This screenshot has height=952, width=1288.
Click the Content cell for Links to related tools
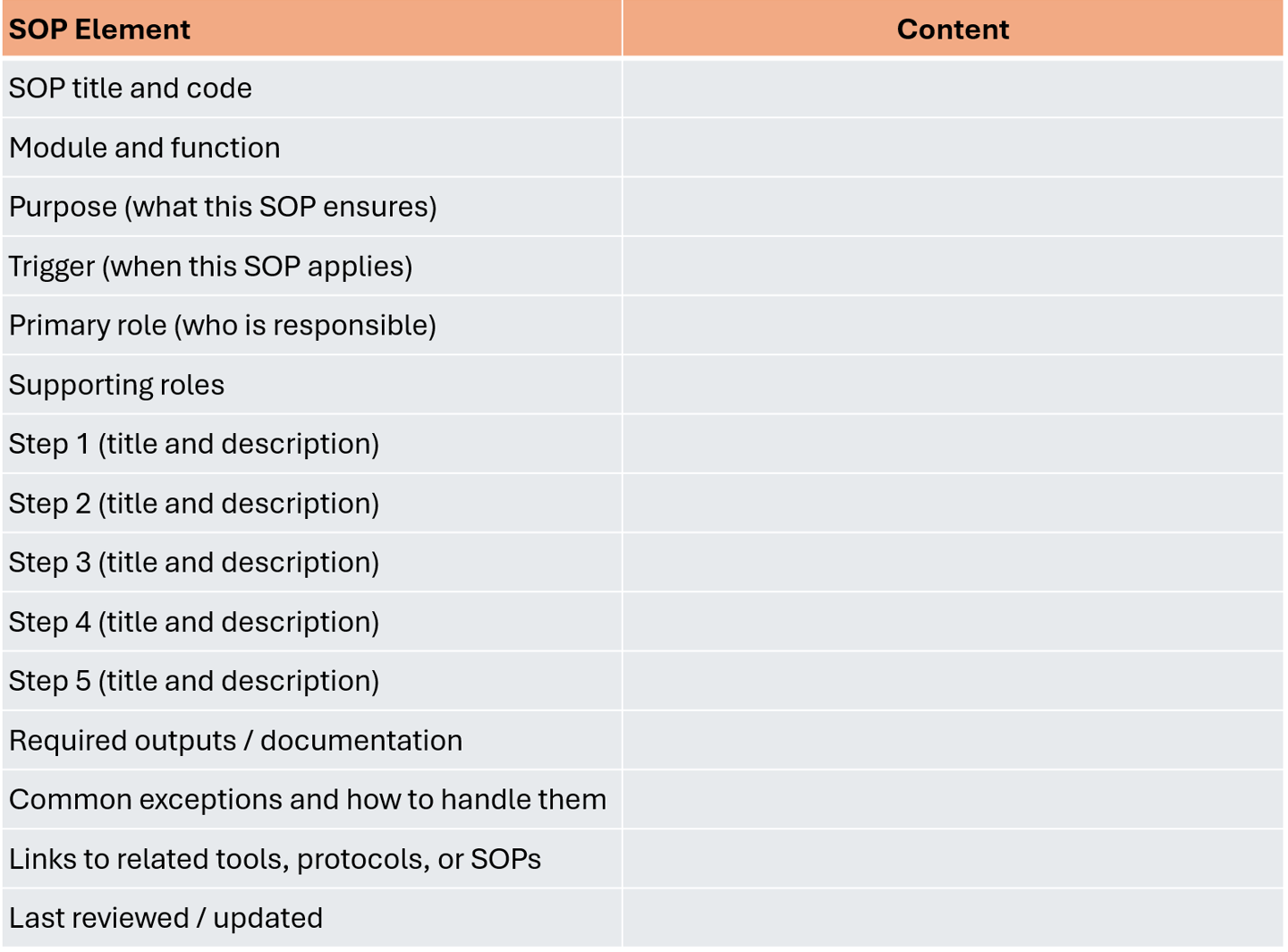pos(953,859)
